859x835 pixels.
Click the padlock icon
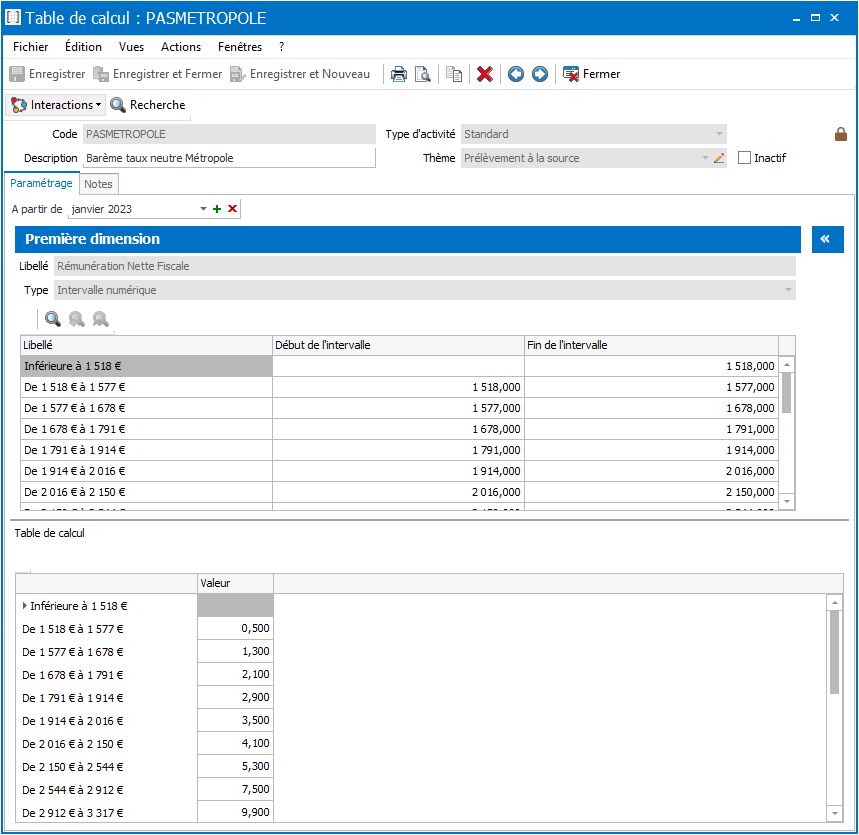(x=840, y=134)
